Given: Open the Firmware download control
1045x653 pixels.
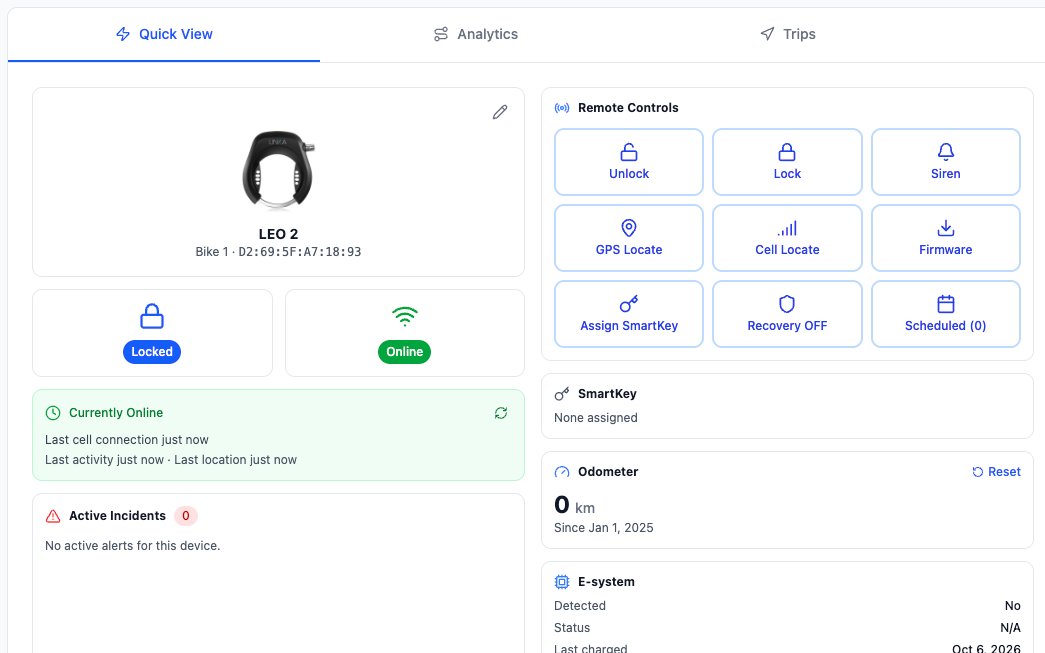Looking at the screenshot, I should click(946, 238).
